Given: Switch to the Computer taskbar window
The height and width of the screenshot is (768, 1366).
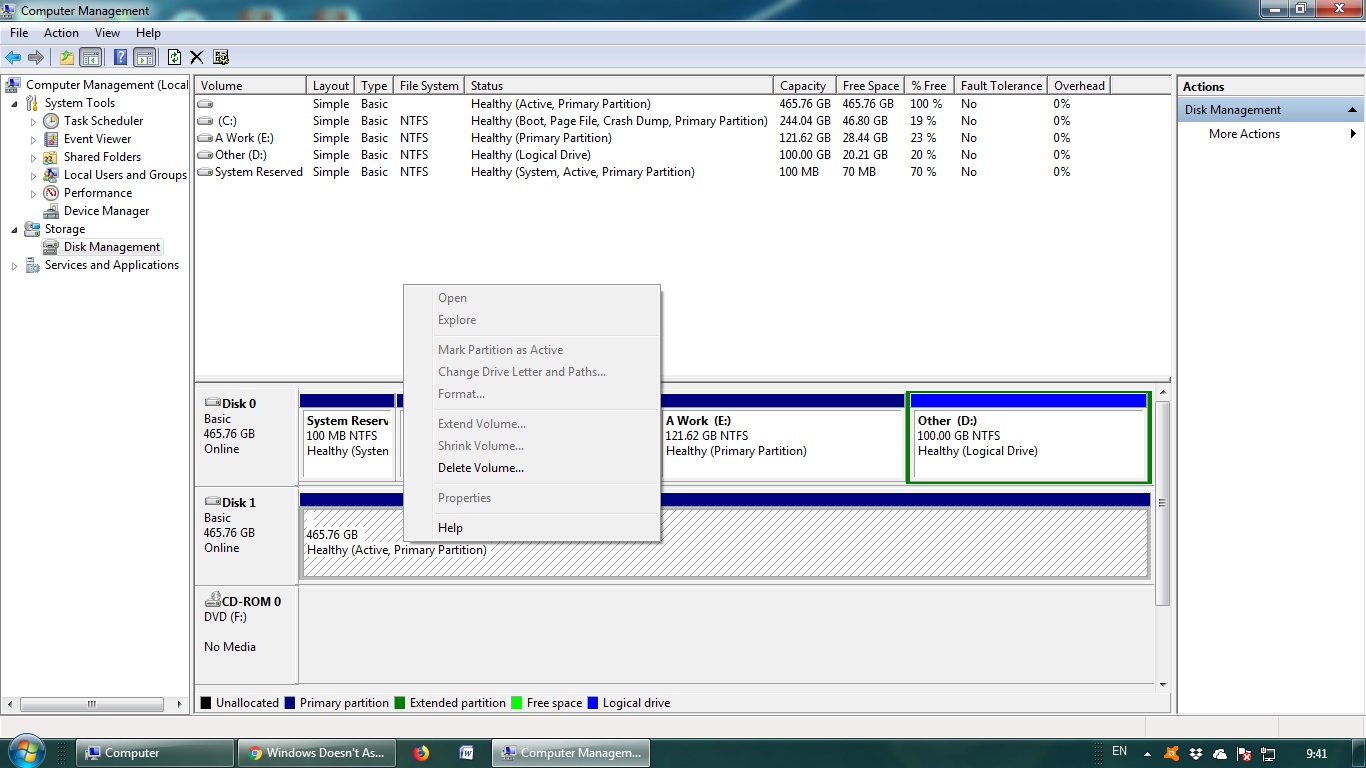Looking at the screenshot, I should pyautogui.click(x=155, y=753).
